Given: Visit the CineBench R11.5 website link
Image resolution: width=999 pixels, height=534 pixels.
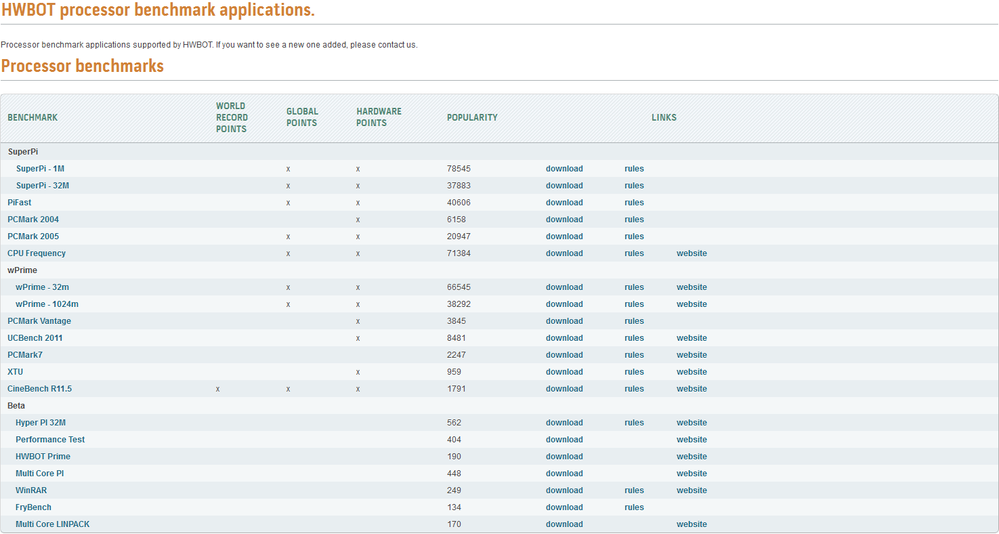Looking at the screenshot, I should point(691,389).
